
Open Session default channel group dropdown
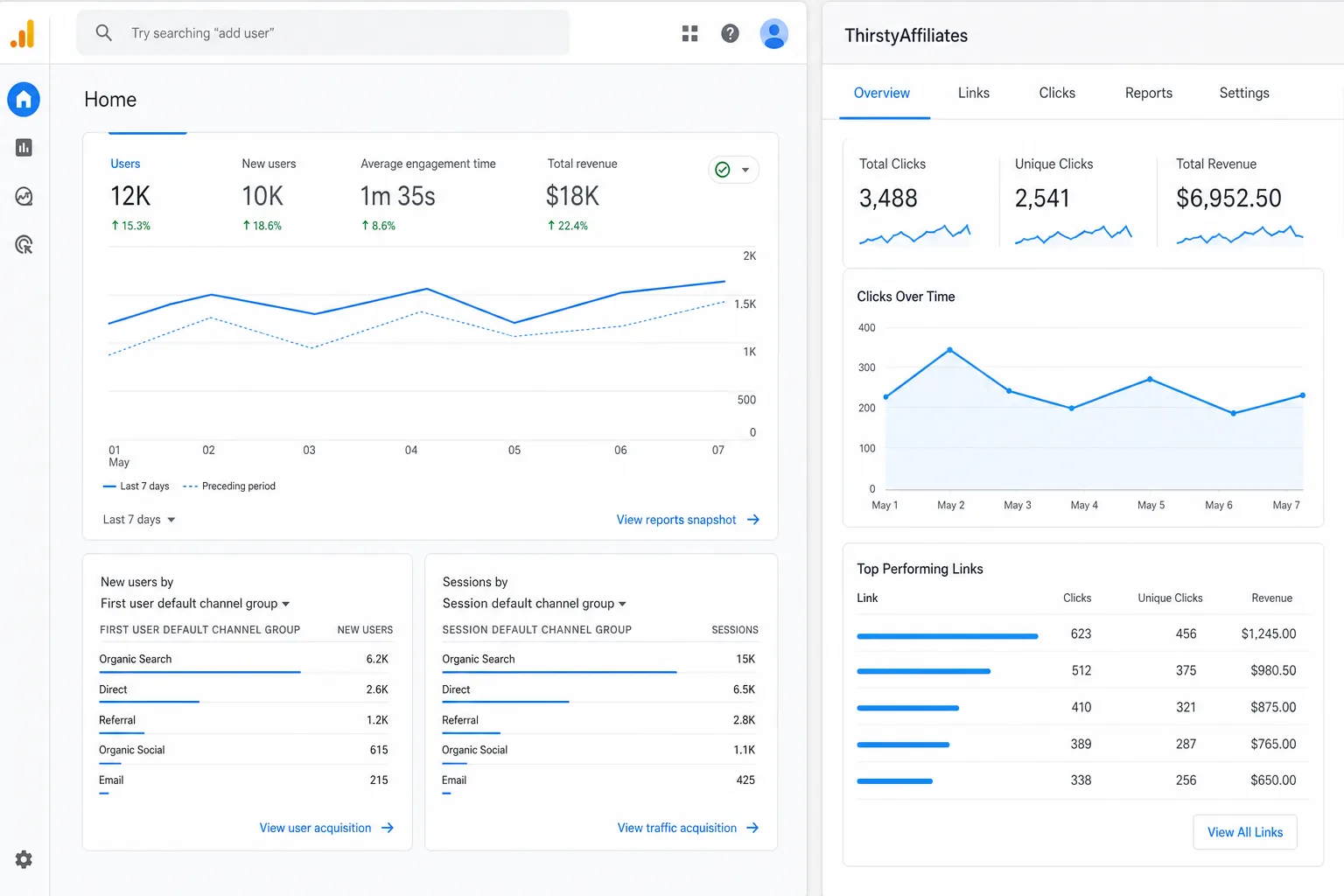click(535, 604)
